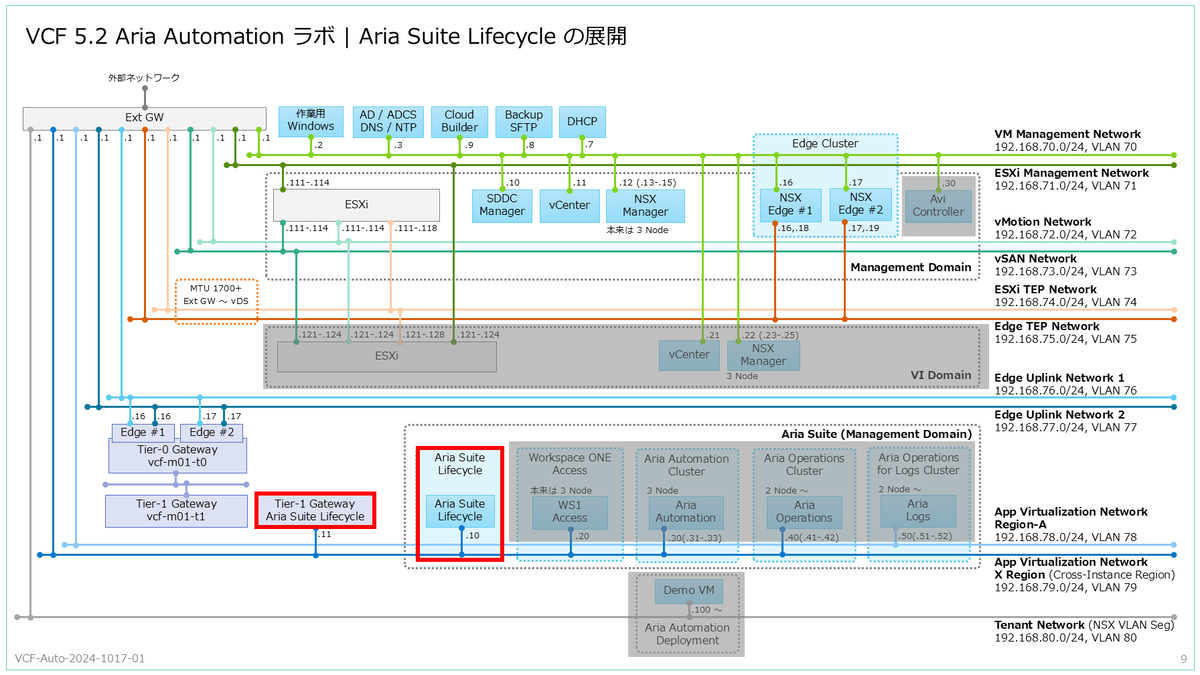Click the 'Backup SFTP' box
Screen dimensions: 1200x675
tap(524, 121)
